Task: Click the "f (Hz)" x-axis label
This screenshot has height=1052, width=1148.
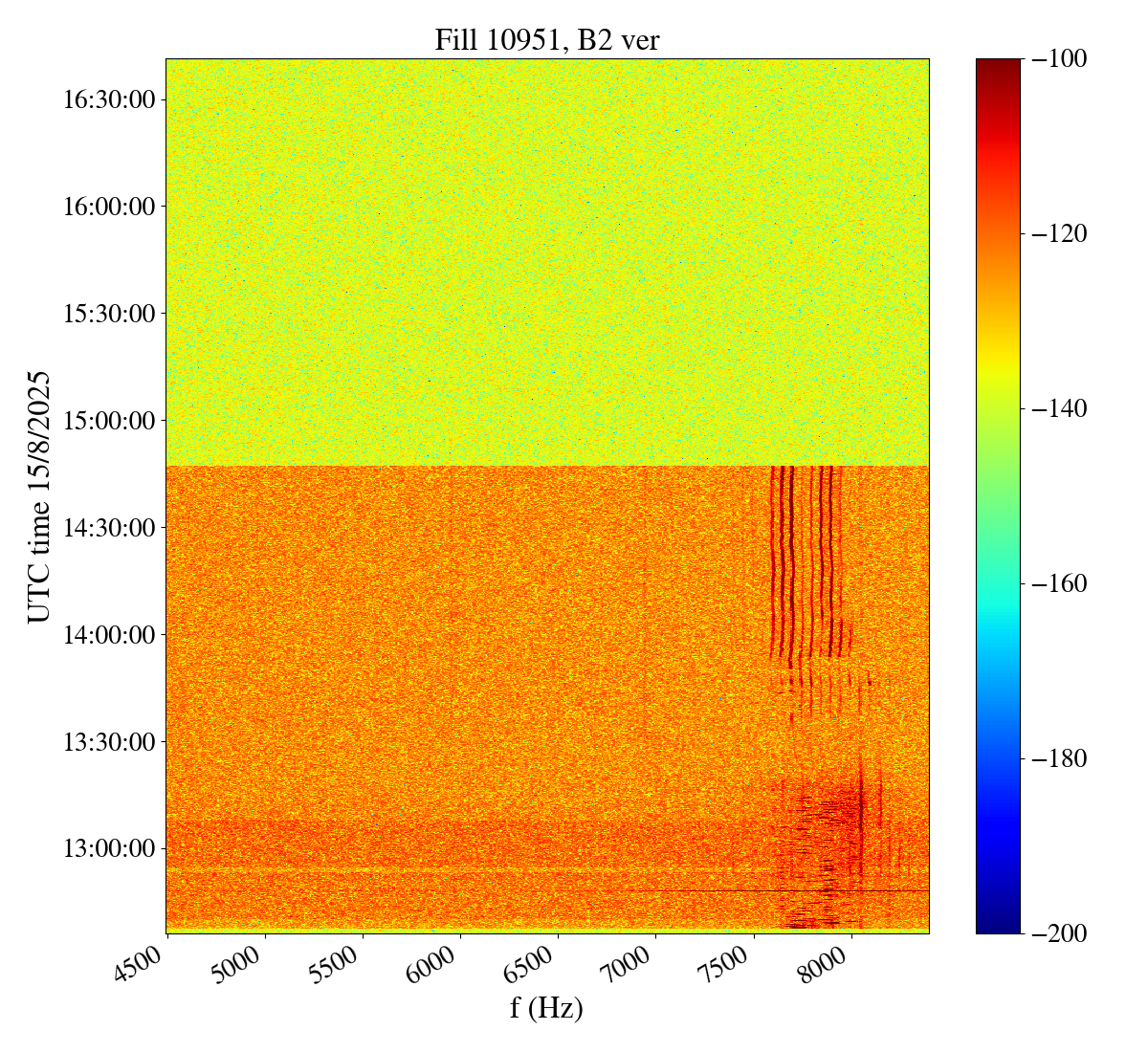Action: 546,1007
